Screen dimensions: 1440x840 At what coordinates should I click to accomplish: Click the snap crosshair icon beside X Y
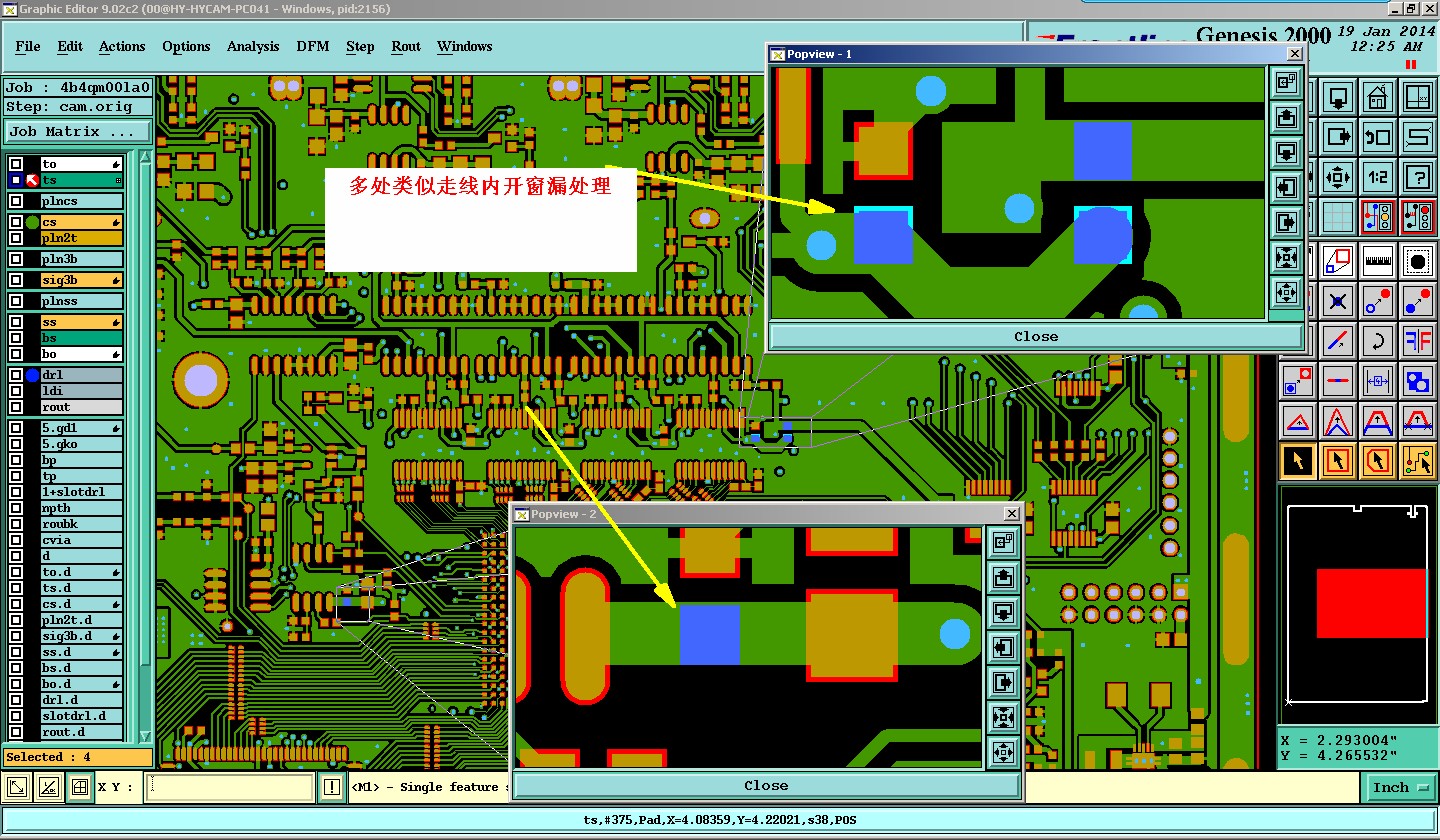[81, 787]
